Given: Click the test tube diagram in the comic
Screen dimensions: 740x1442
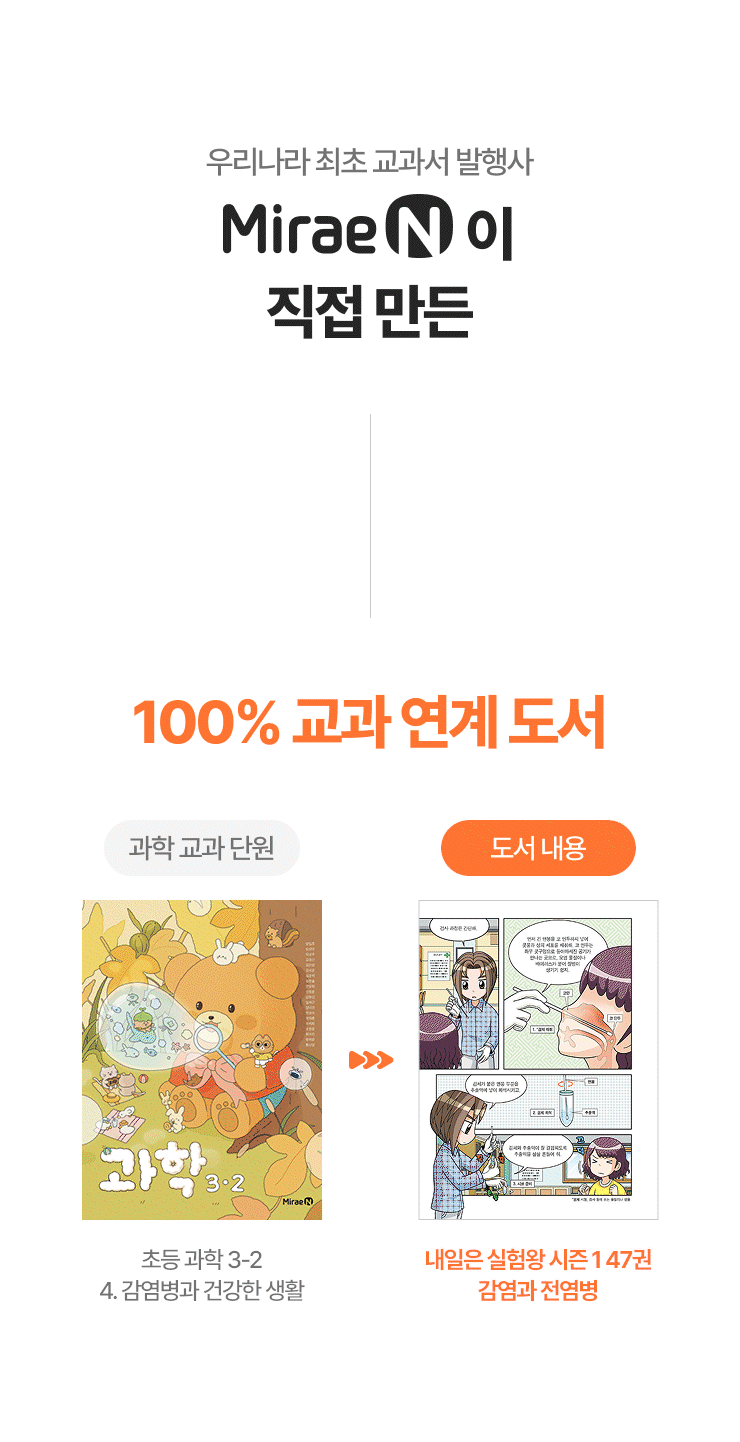Looking at the screenshot, I should [x=567, y=1103].
